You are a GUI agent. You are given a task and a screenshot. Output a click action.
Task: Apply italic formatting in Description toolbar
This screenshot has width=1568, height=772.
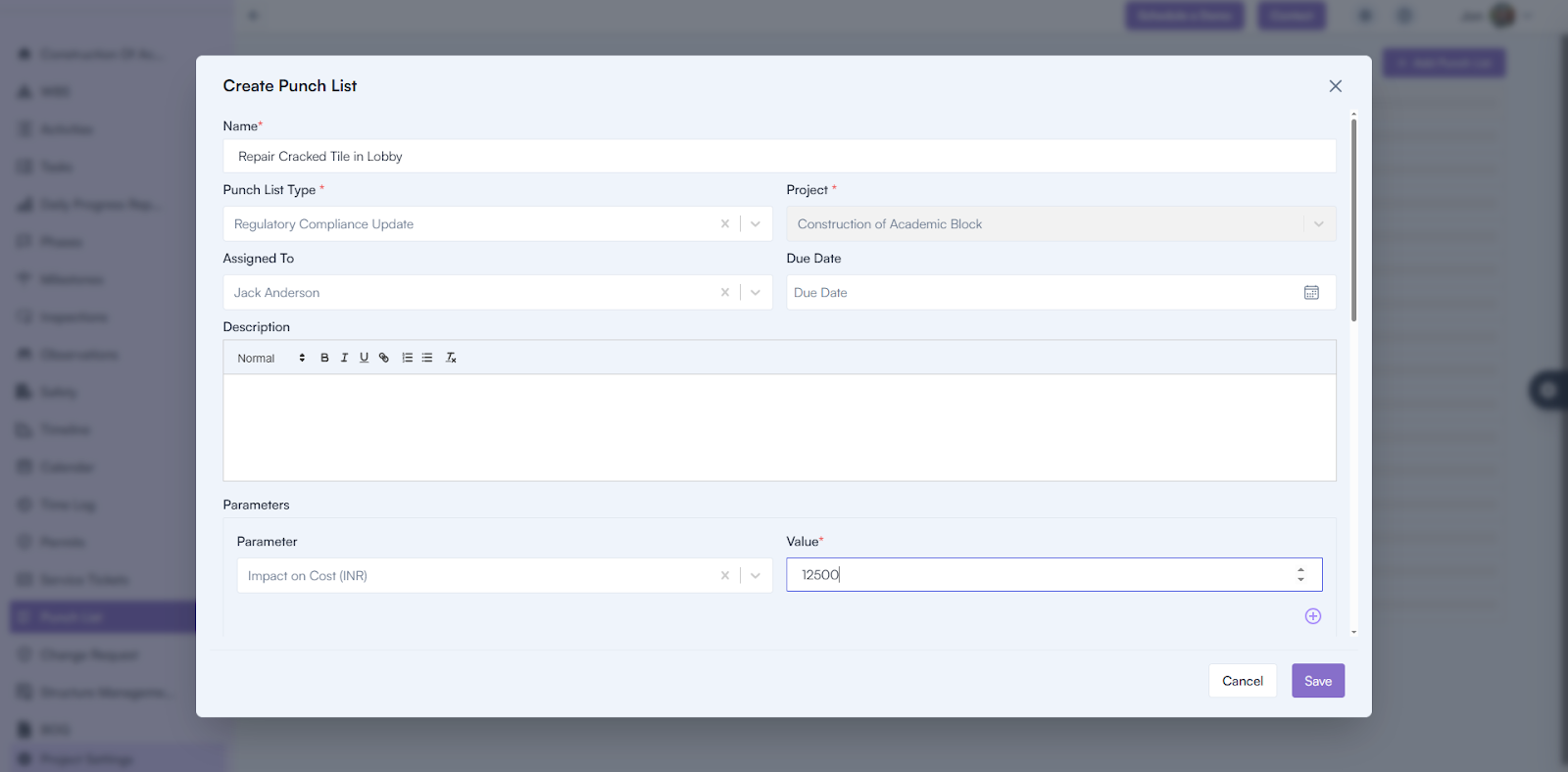click(x=344, y=358)
